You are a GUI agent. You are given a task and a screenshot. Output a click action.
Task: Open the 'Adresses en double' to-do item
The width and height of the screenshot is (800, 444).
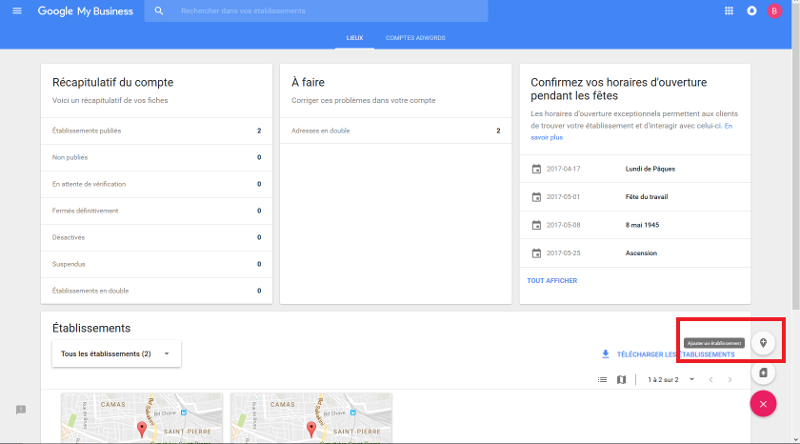click(x=396, y=131)
